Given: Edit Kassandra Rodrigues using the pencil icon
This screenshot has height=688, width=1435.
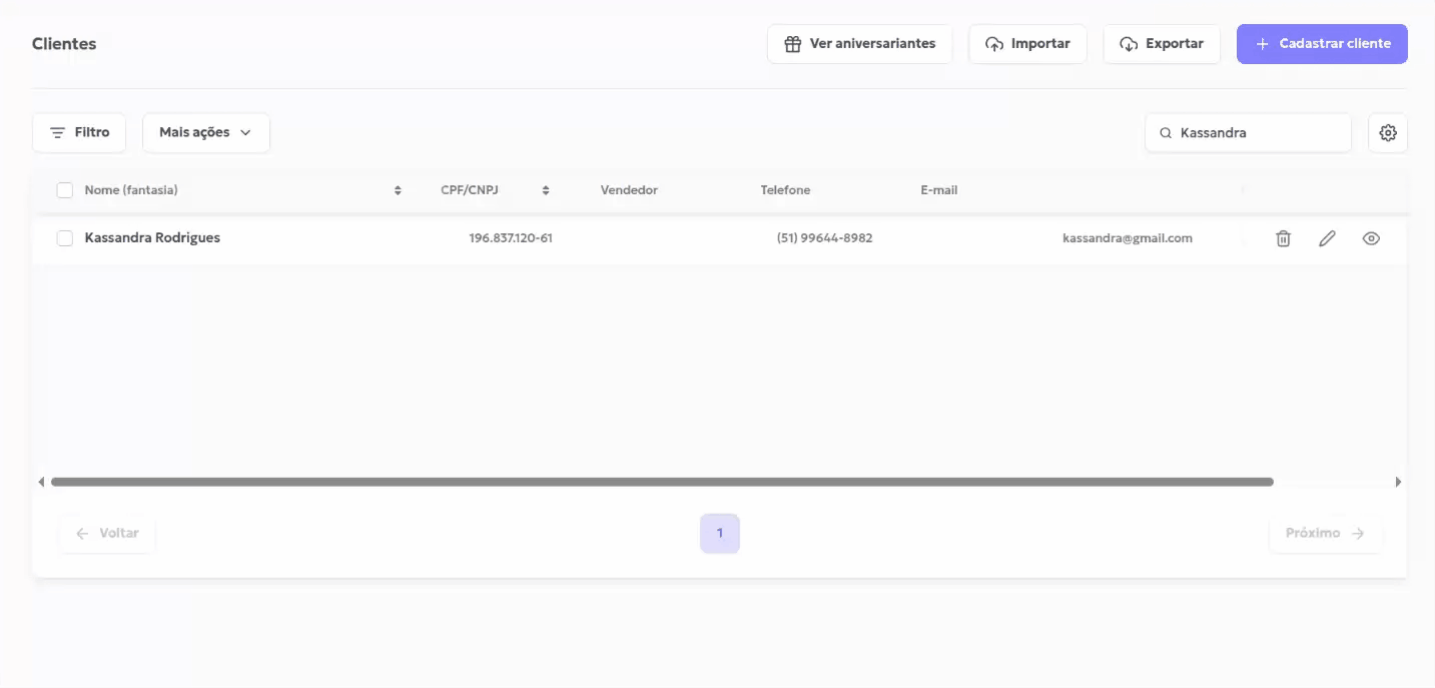Looking at the screenshot, I should [1327, 238].
